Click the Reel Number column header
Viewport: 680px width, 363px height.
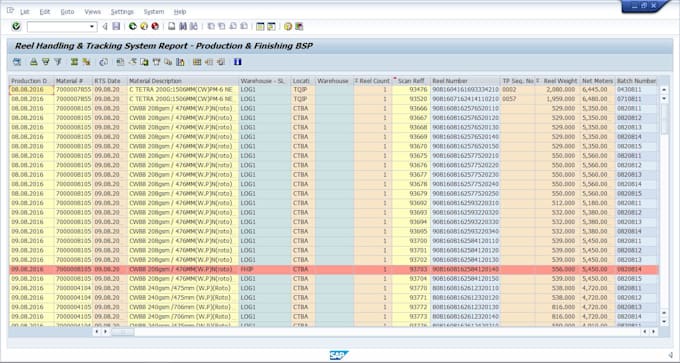[465, 81]
